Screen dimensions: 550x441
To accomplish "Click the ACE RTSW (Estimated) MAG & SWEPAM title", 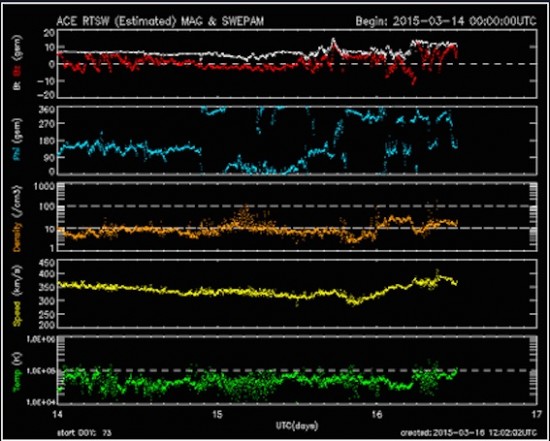I will coord(160,21).
